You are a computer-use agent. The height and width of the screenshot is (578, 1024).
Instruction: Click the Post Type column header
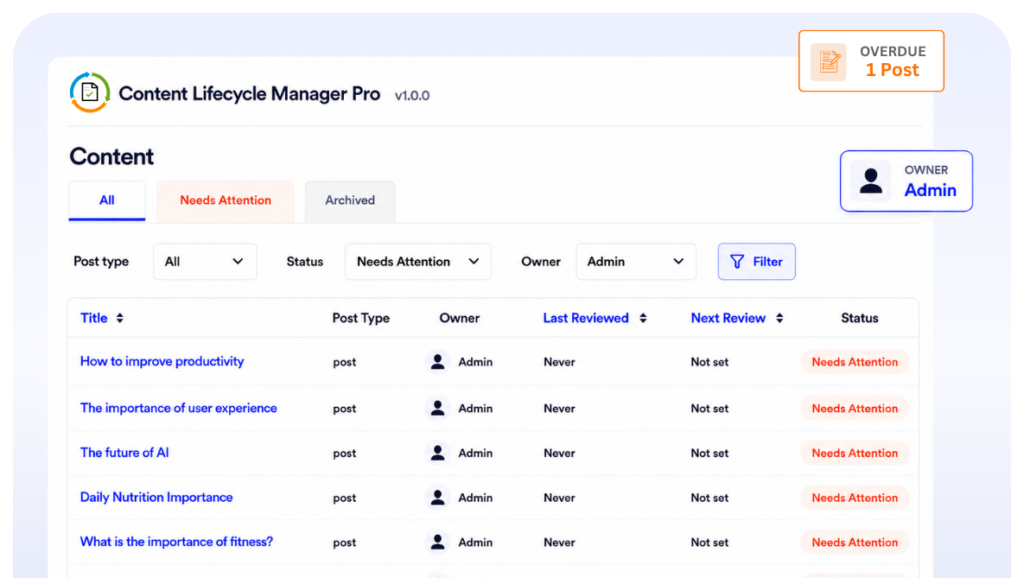coord(360,318)
